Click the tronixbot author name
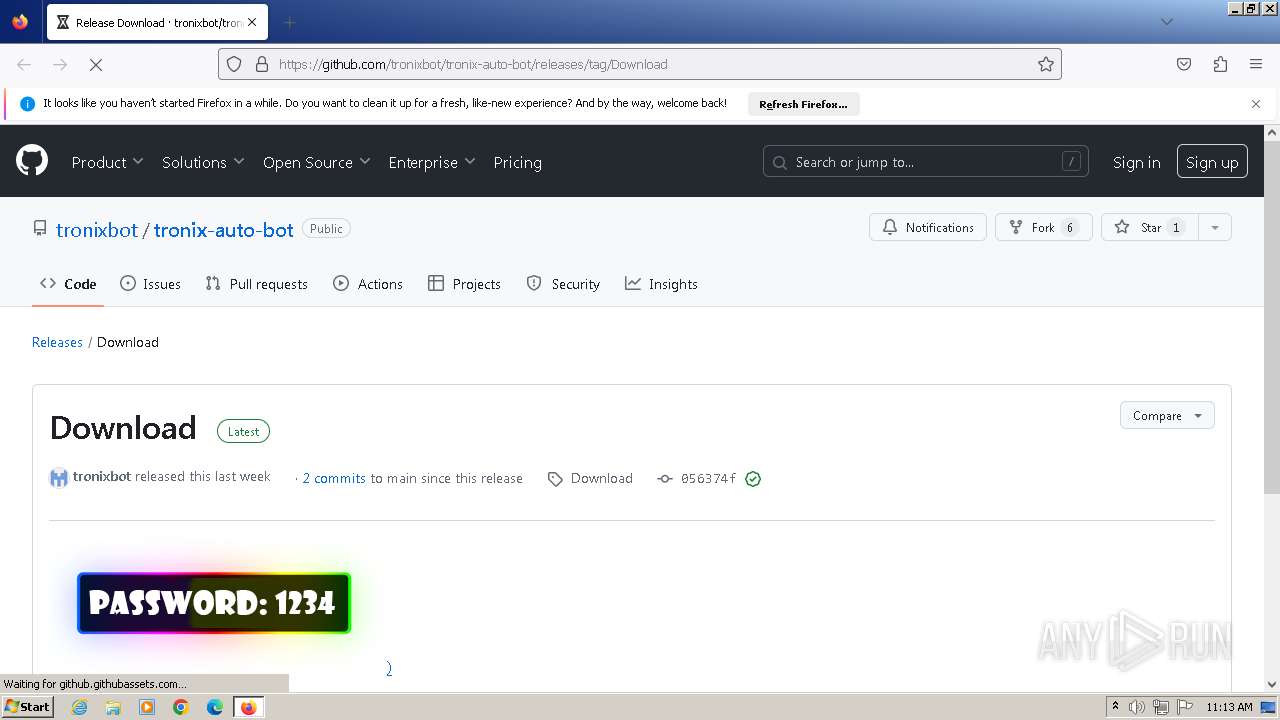 click(x=102, y=477)
